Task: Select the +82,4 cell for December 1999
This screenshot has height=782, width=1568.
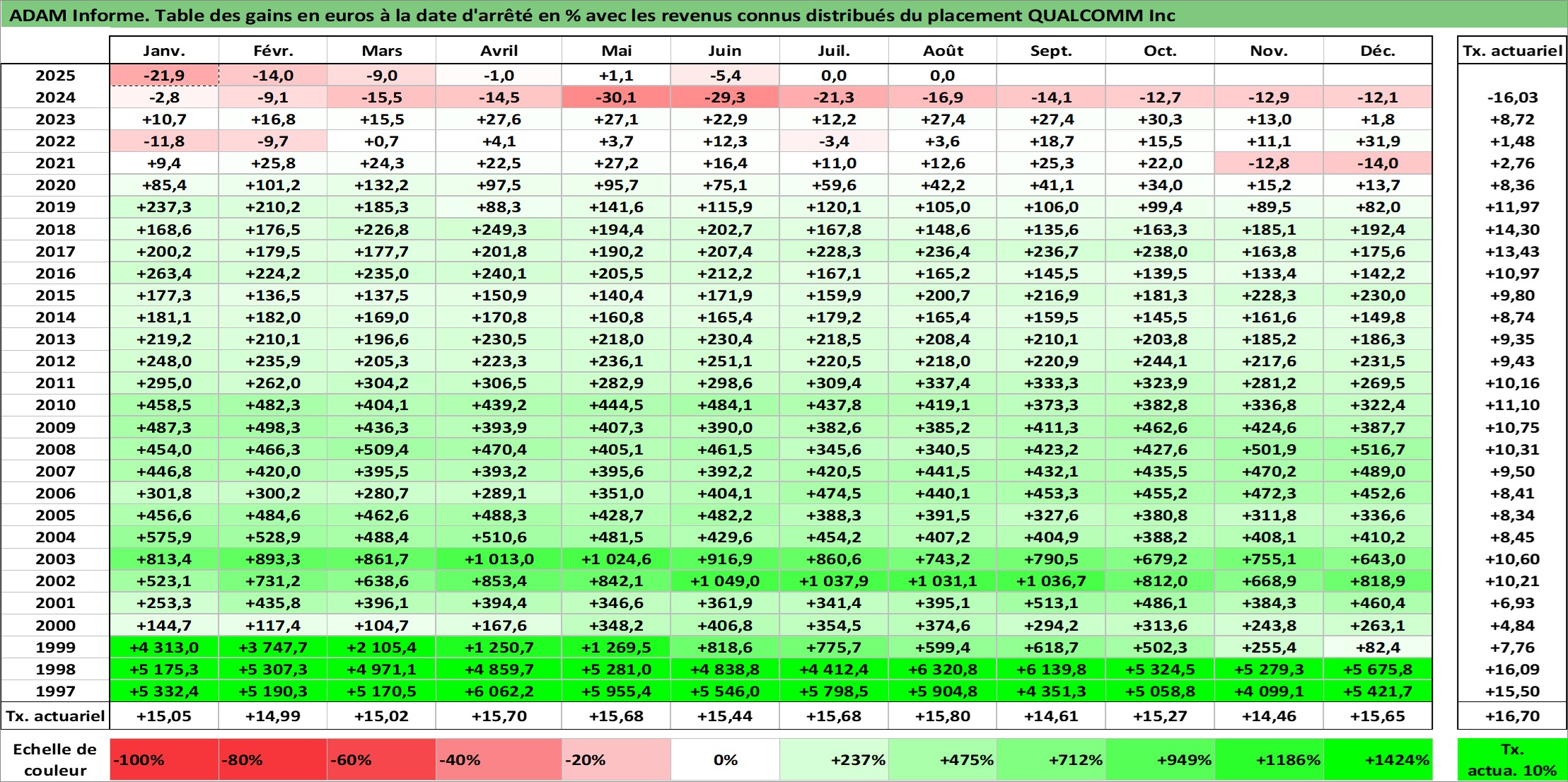Action: click(x=1378, y=647)
